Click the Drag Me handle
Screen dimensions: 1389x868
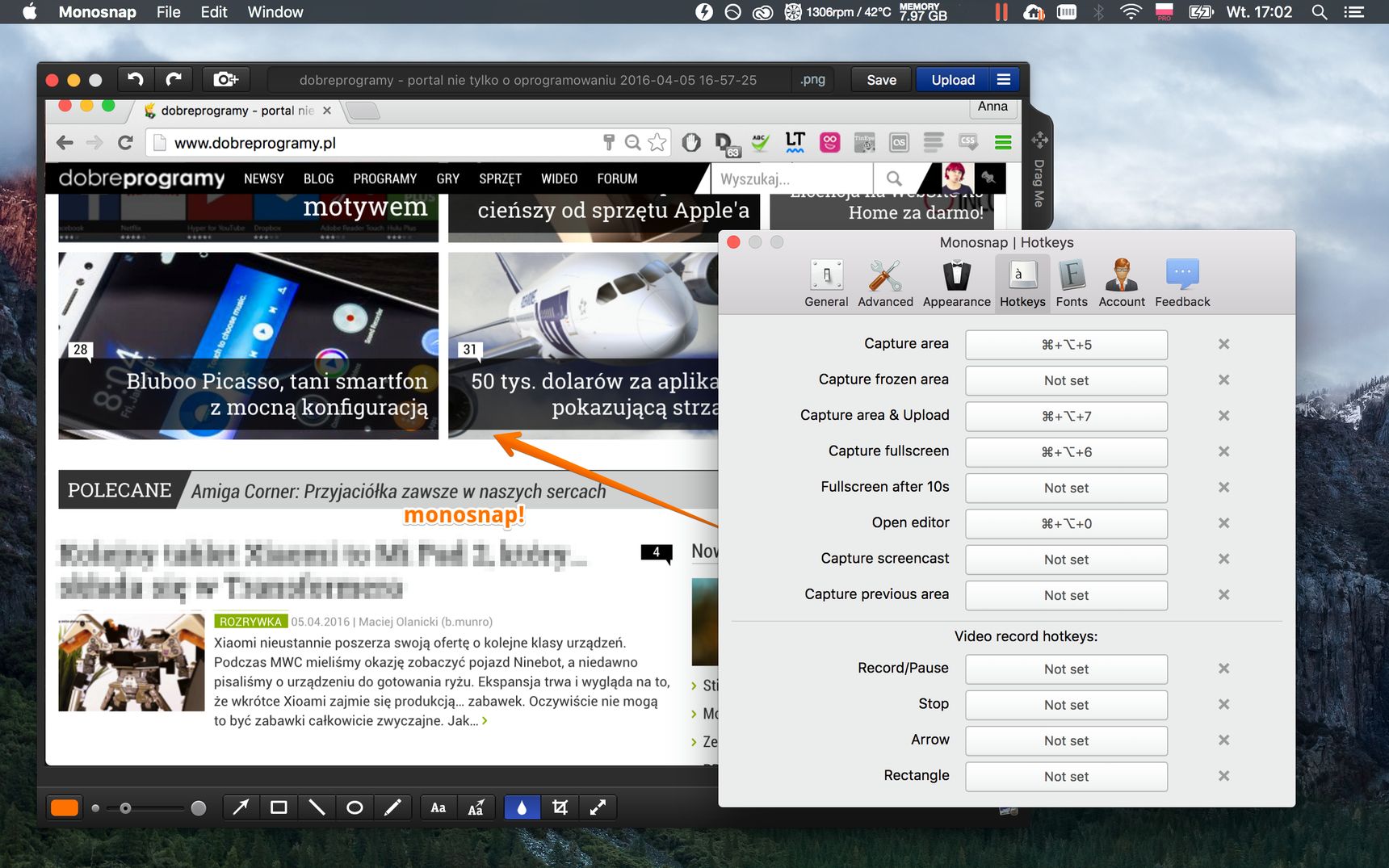pyautogui.click(x=1039, y=170)
